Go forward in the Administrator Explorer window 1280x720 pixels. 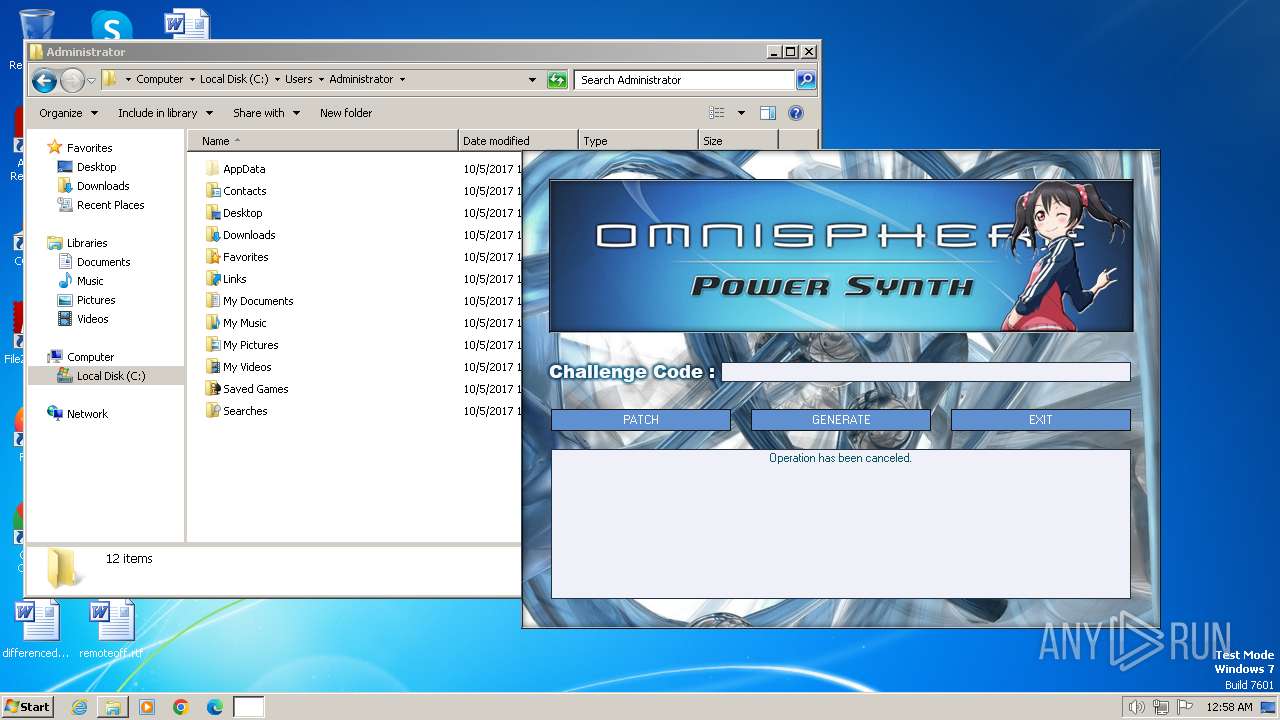pyautogui.click(x=72, y=80)
